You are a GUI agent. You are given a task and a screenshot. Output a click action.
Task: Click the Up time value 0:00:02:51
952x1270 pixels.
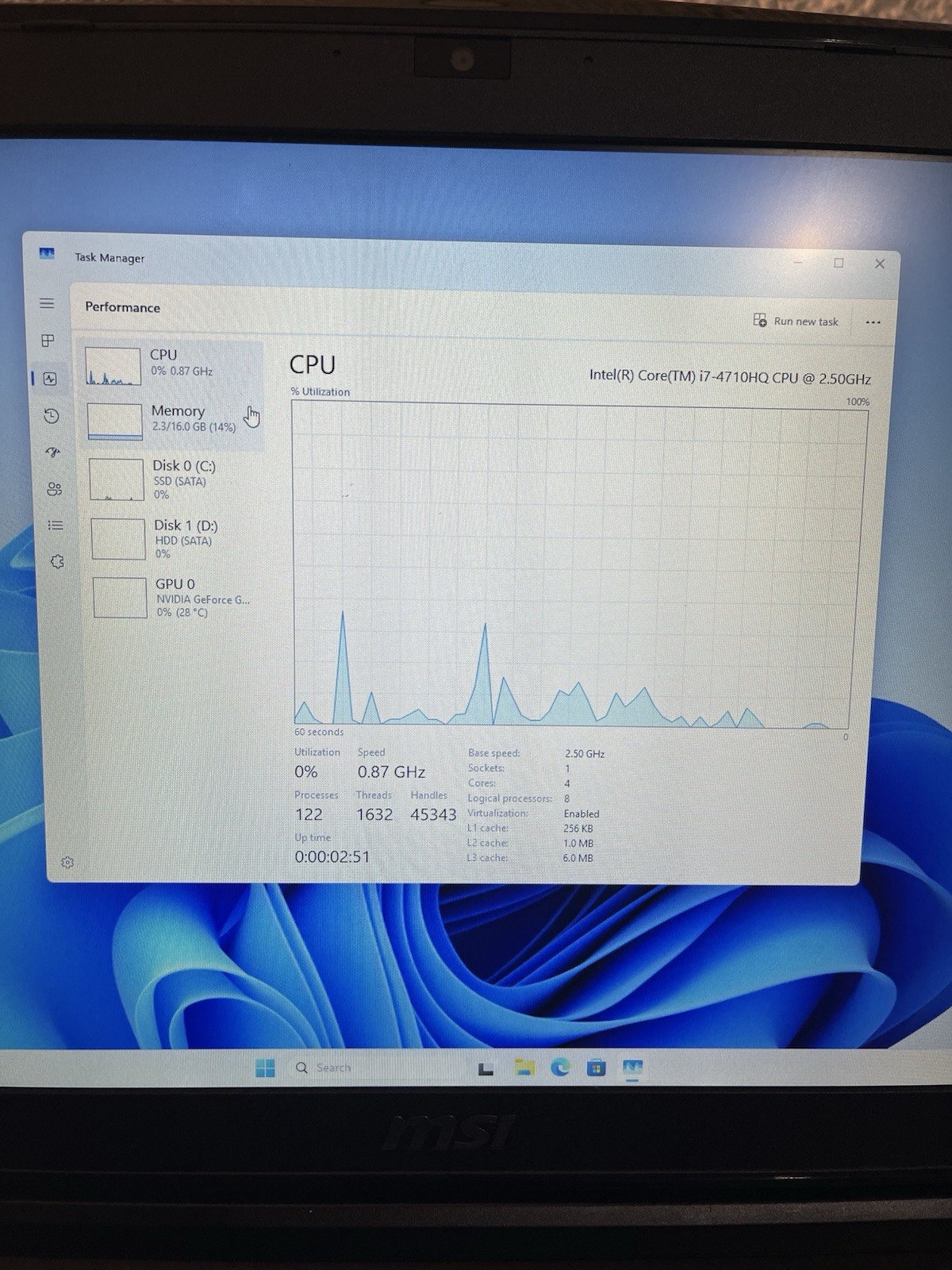(x=332, y=856)
